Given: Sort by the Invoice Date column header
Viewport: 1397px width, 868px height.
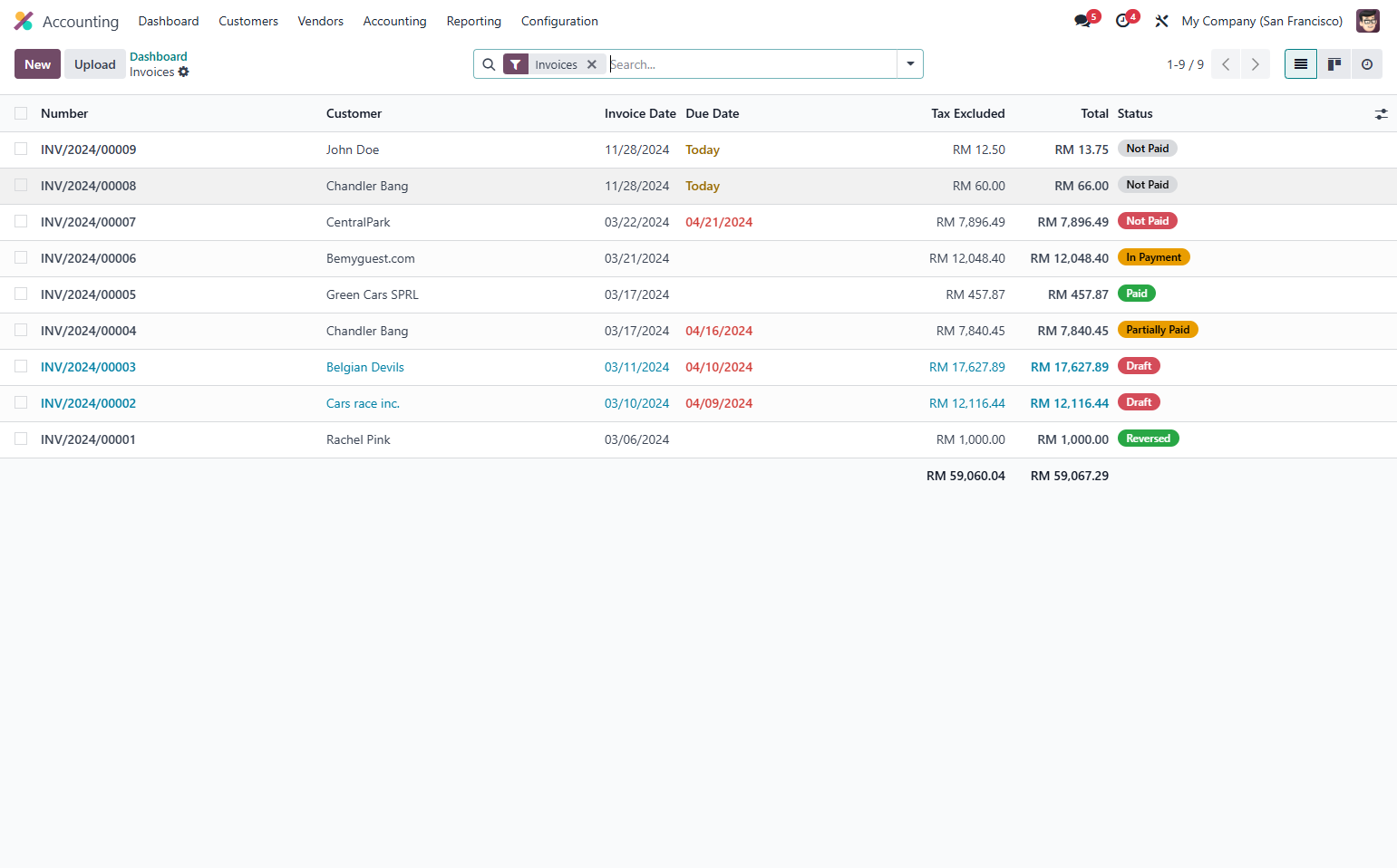Looking at the screenshot, I should pos(640,113).
